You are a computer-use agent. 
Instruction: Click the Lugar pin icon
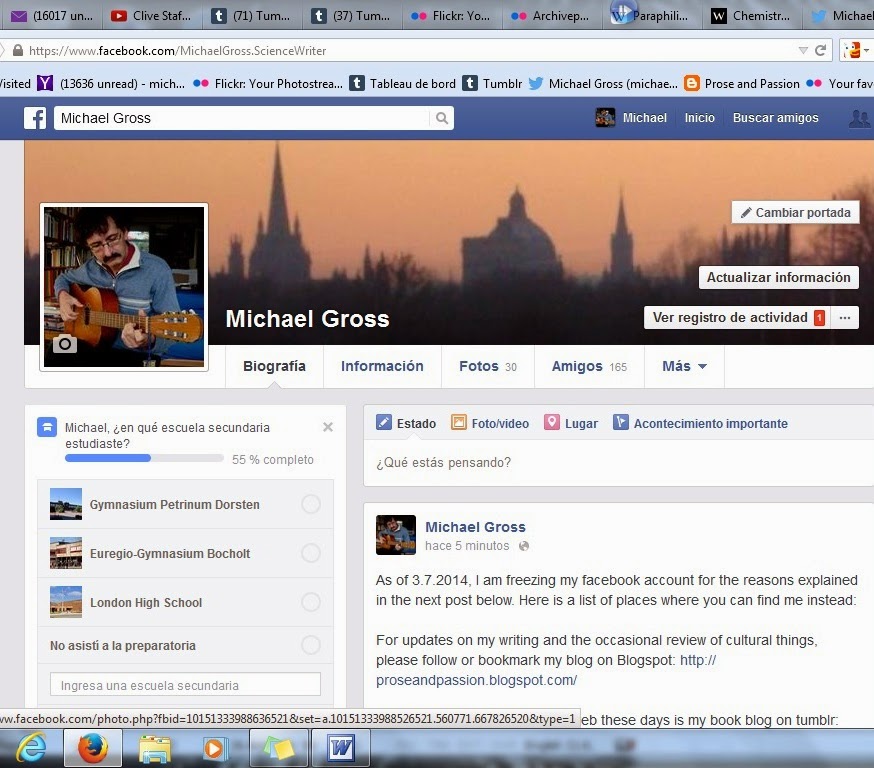(x=551, y=422)
